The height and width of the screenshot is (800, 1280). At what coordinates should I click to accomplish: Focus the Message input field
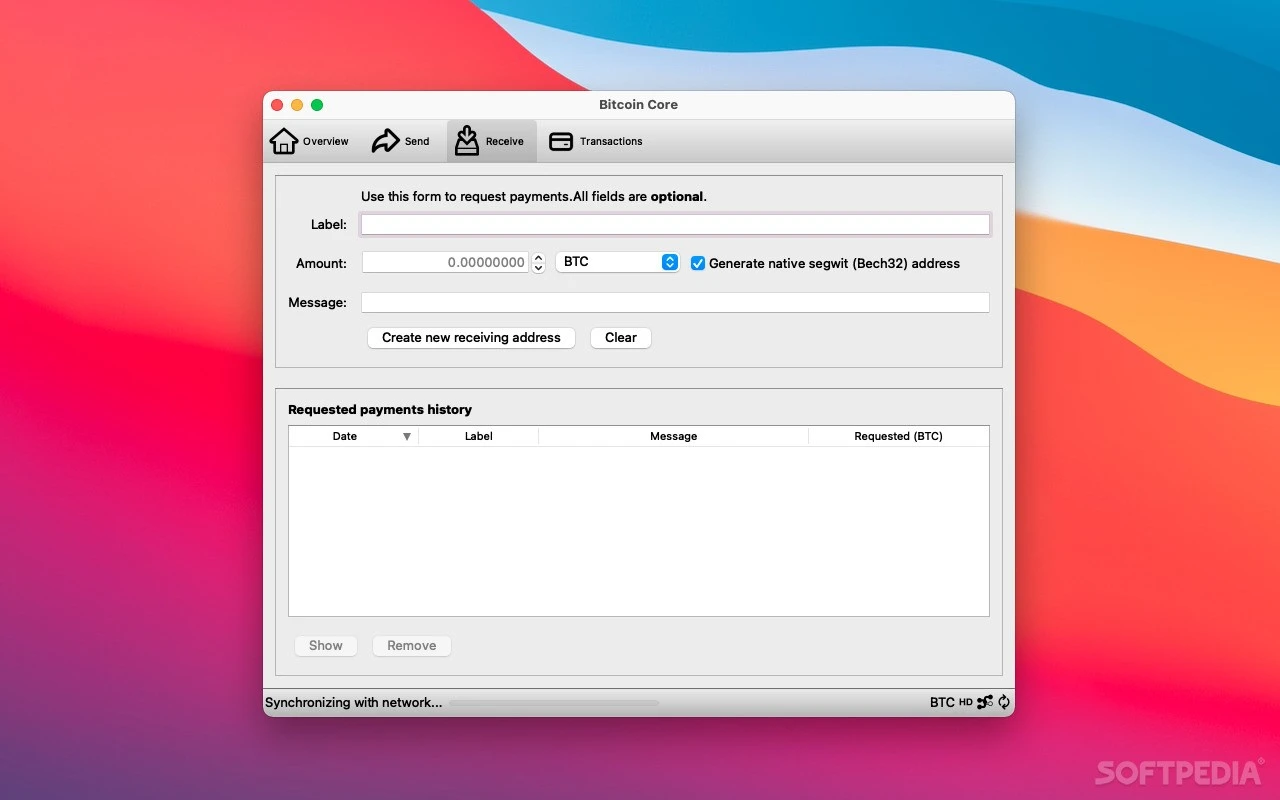tap(675, 302)
